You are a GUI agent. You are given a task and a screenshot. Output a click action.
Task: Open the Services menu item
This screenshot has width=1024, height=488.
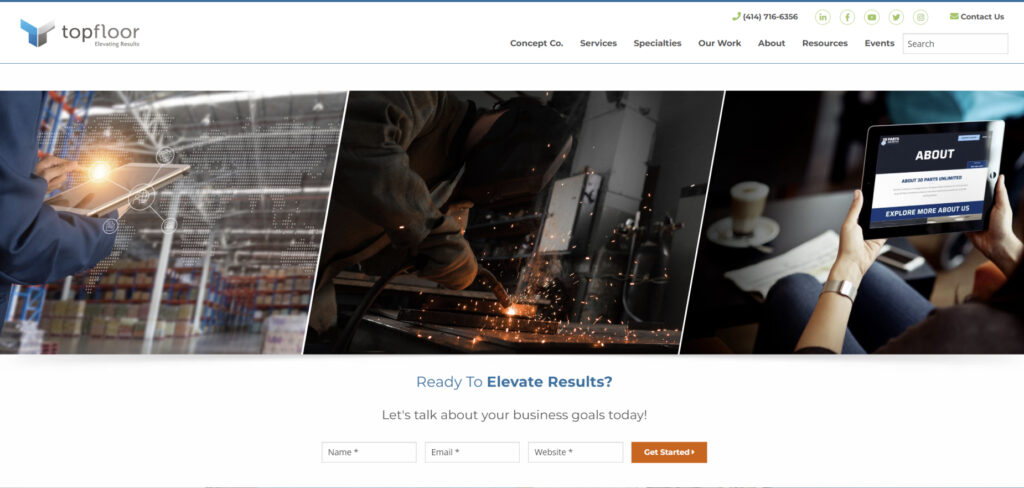(x=598, y=43)
